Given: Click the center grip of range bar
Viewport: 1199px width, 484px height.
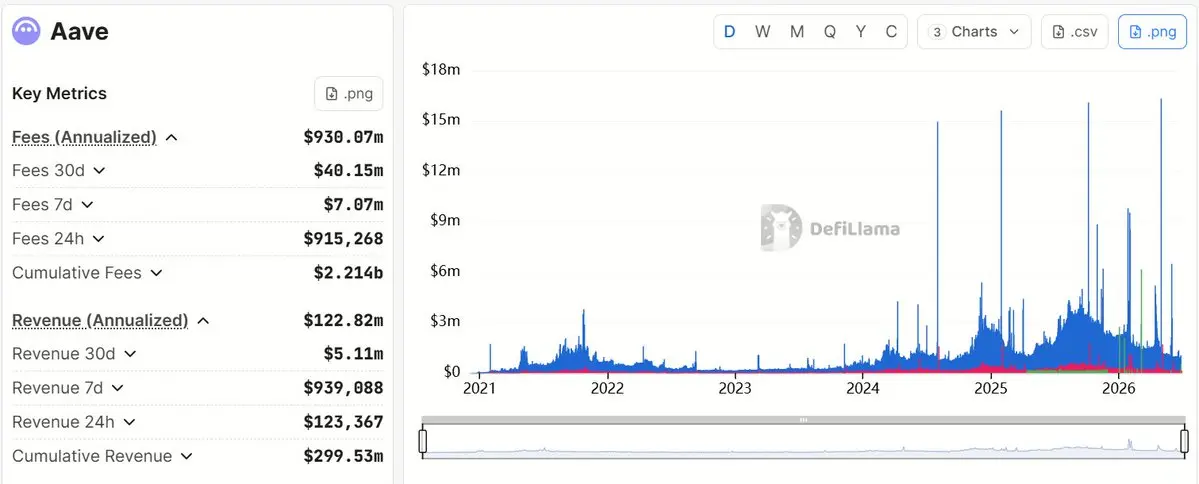Looking at the screenshot, I should [x=803, y=420].
